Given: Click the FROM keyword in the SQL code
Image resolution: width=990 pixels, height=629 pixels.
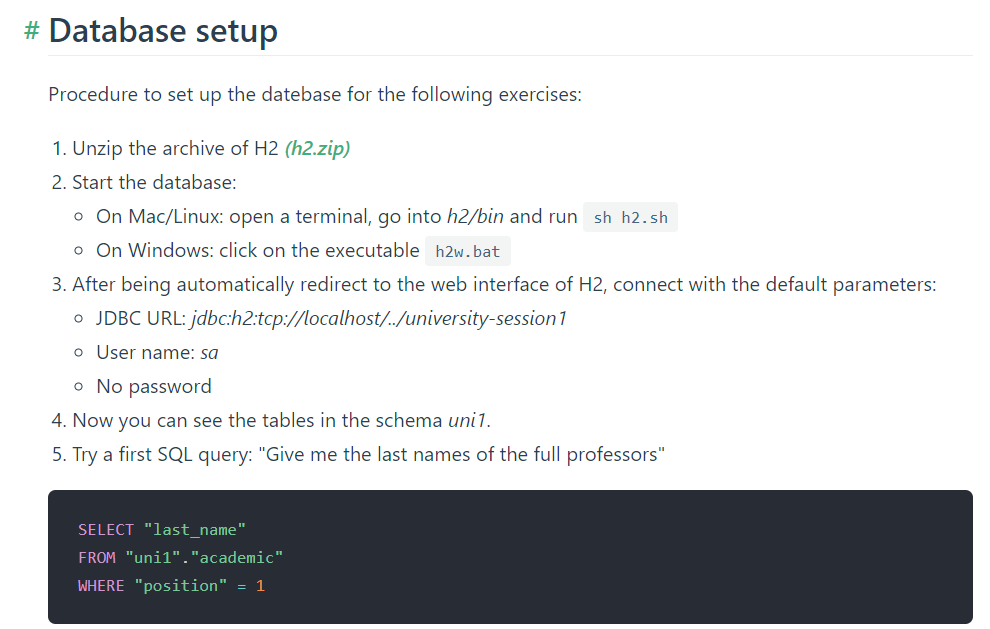Looking at the screenshot, I should pyautogui.click(x=97, y=558).
